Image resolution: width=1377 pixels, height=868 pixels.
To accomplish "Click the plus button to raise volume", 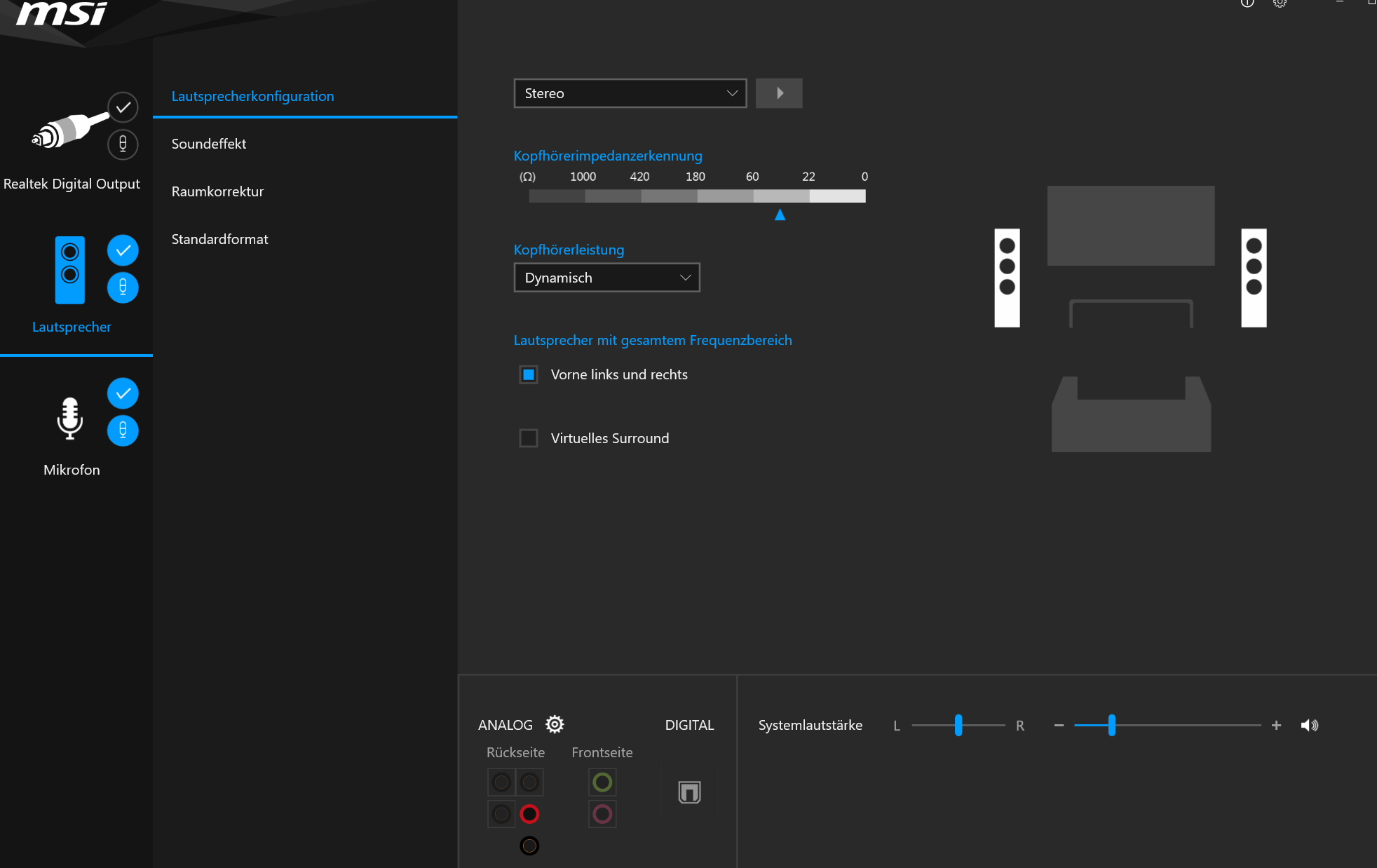I will 1276,725.
